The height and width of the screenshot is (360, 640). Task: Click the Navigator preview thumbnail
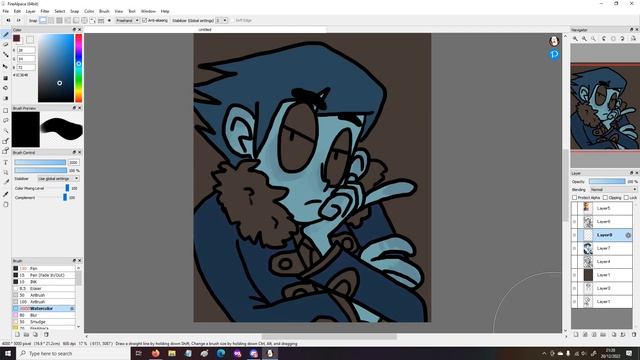click(605, 106)
